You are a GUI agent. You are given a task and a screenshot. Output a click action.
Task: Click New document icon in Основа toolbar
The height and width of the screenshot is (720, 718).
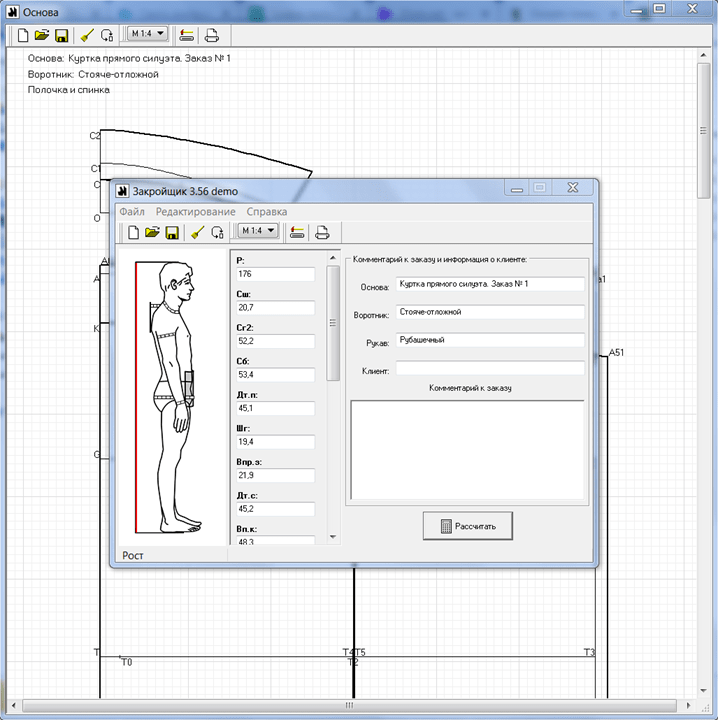pyautogui.click(x=22, y=35)
